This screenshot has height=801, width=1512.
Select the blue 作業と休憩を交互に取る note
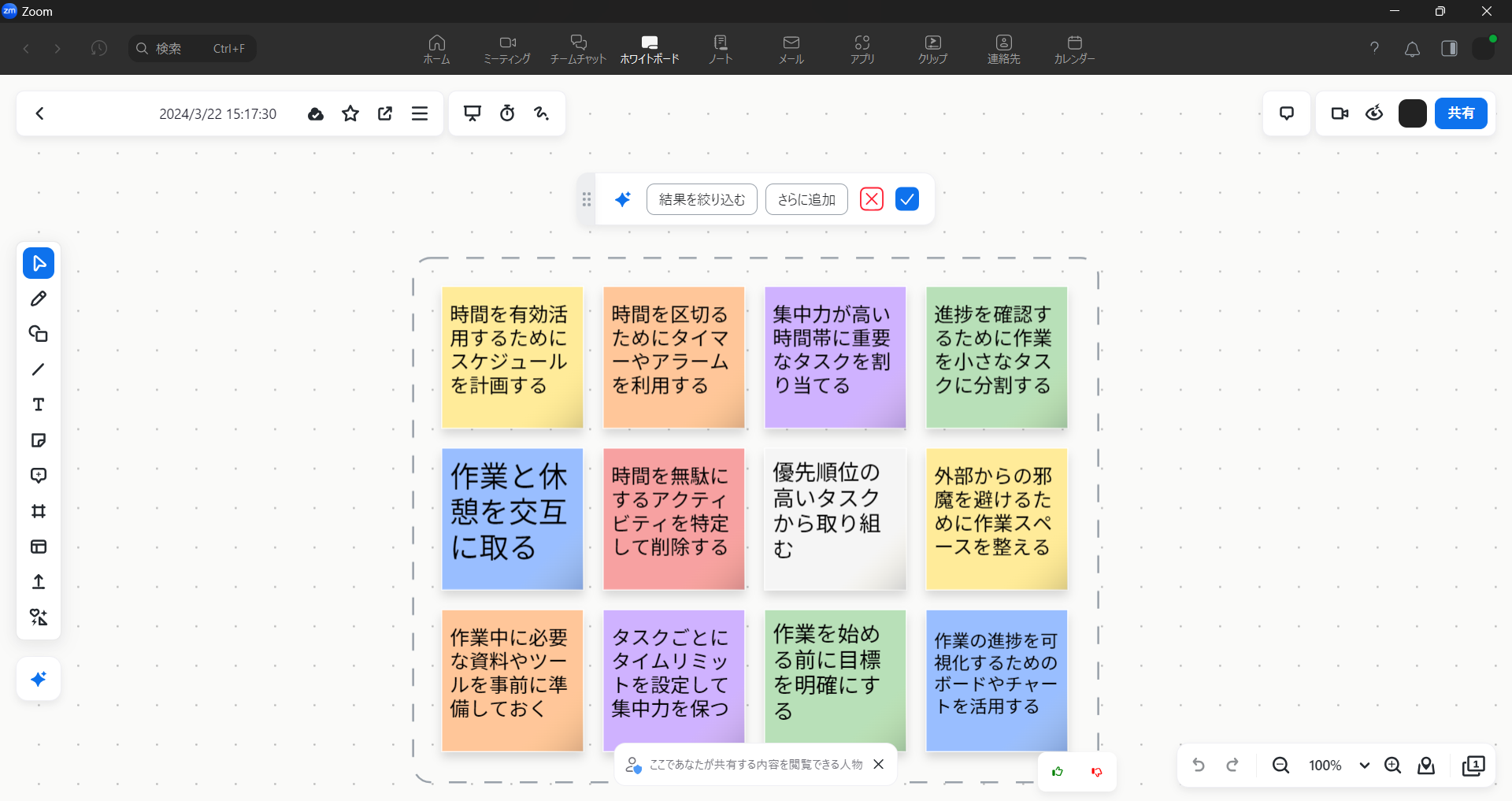(512, 518)
